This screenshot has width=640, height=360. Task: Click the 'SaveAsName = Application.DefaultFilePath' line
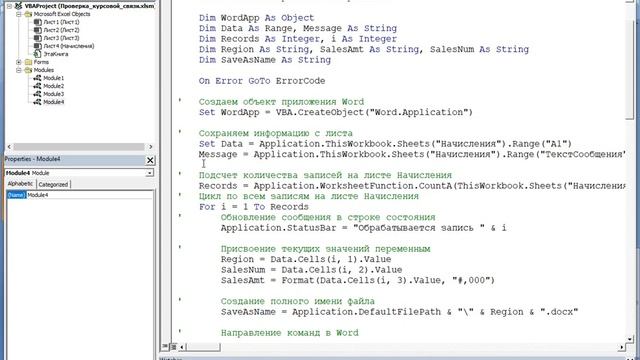click(400, 312)
